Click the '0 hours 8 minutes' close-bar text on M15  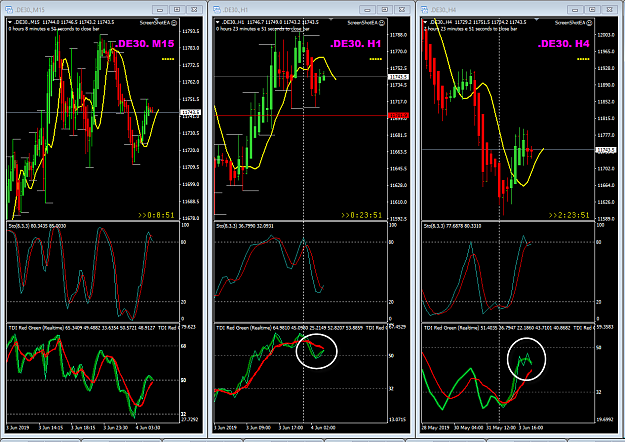54,29
